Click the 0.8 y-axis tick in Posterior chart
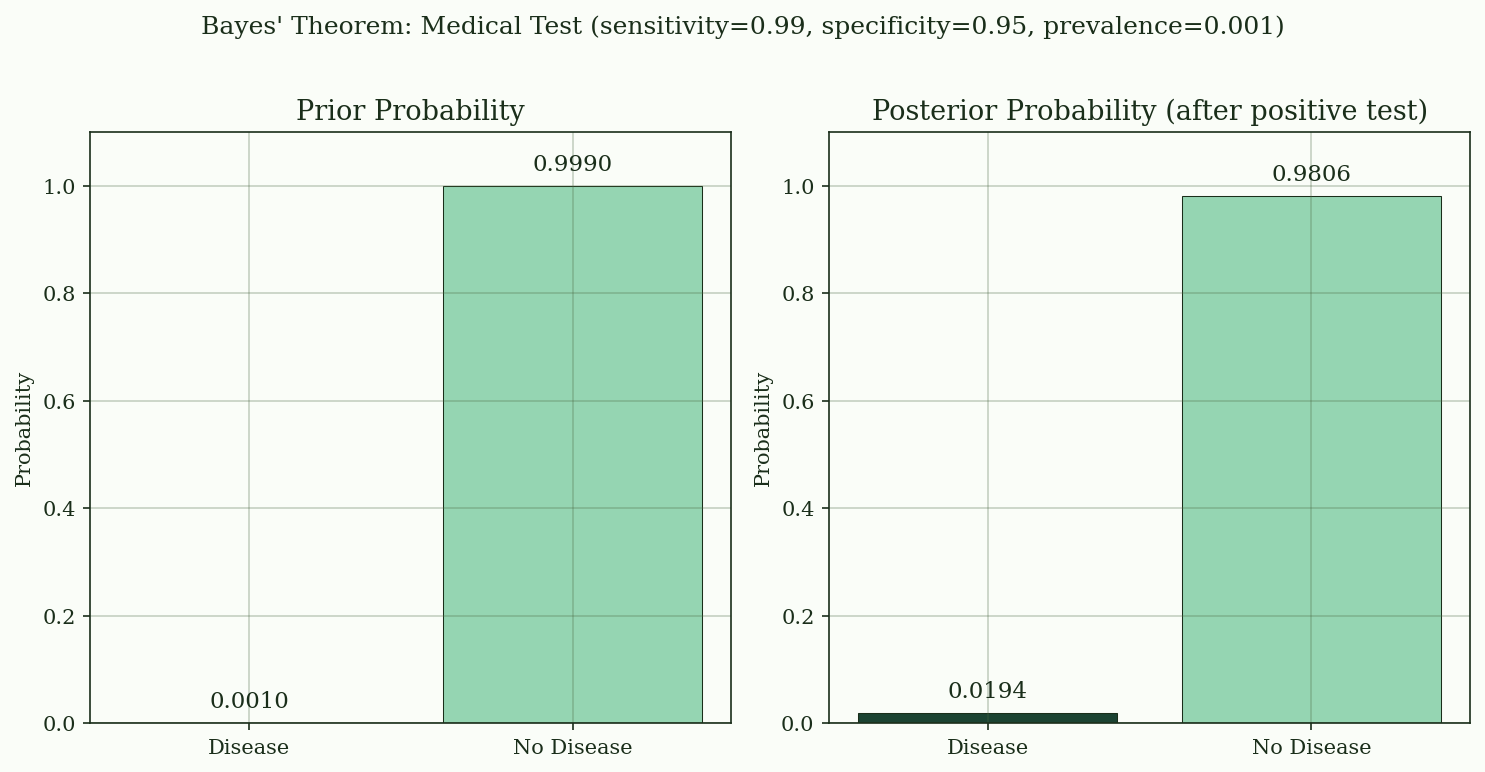The image size is (1485, 772). [x=799, y=294]
